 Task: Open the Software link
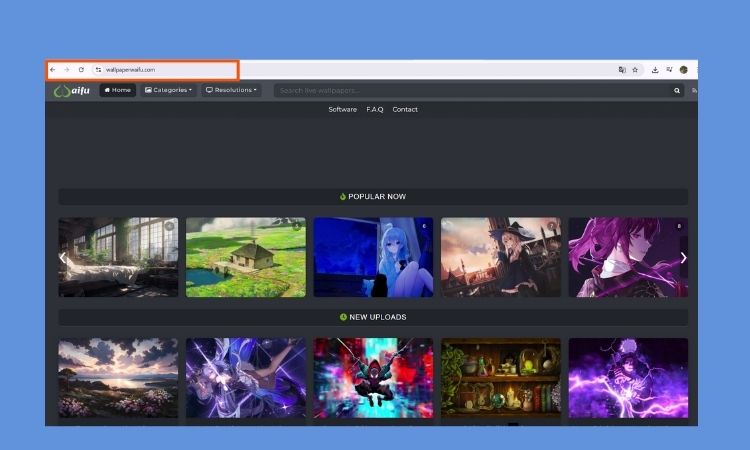tap(342, 110)
